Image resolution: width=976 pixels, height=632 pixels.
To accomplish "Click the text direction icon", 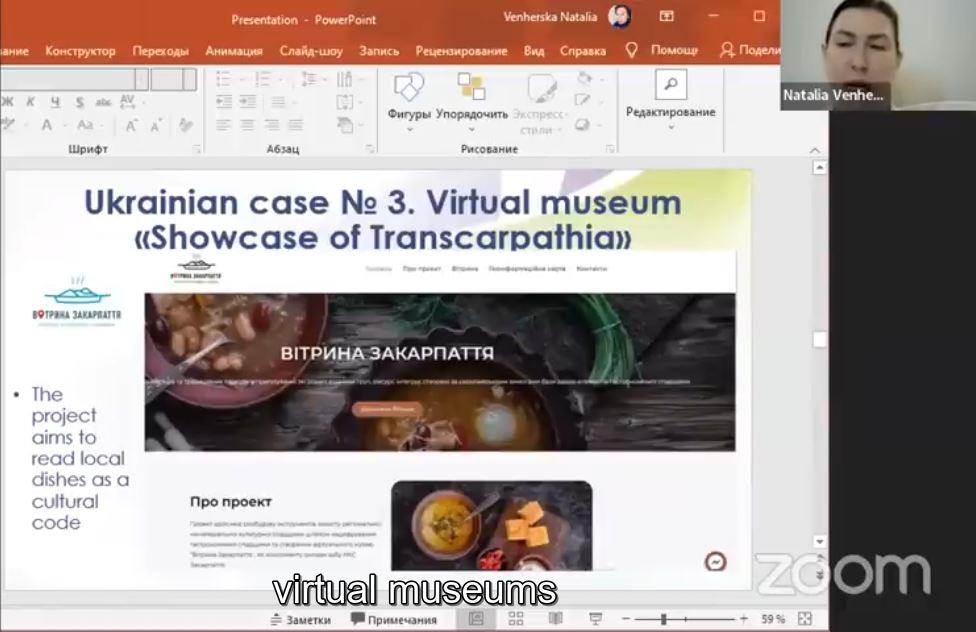I will [x=344, y=79].
